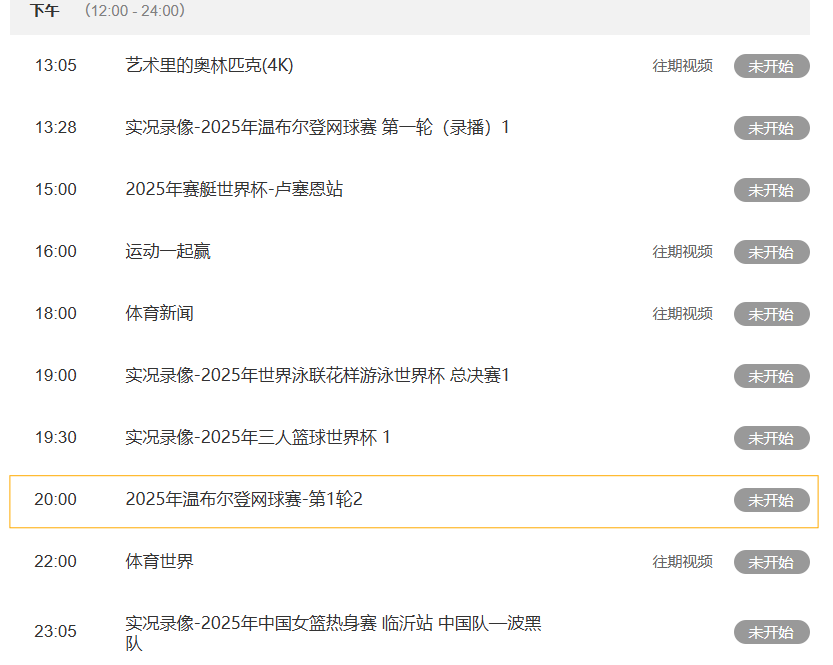Screen dimensions: 833x665
Task: Select 花样游泳世界杯 总决赛1 program title
Action: (x=318, y=376)
